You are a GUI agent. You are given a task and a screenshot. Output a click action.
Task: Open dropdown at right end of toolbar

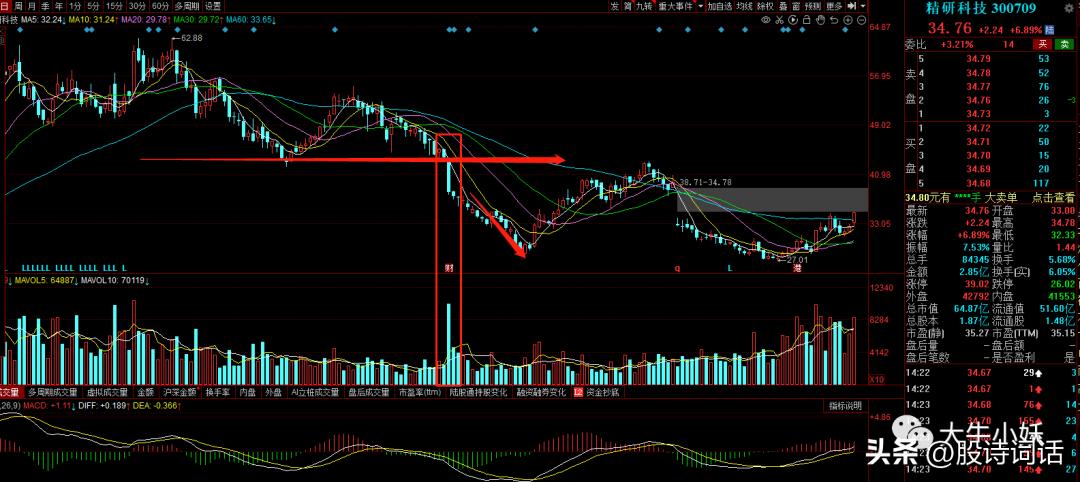(x=863, y=6)
